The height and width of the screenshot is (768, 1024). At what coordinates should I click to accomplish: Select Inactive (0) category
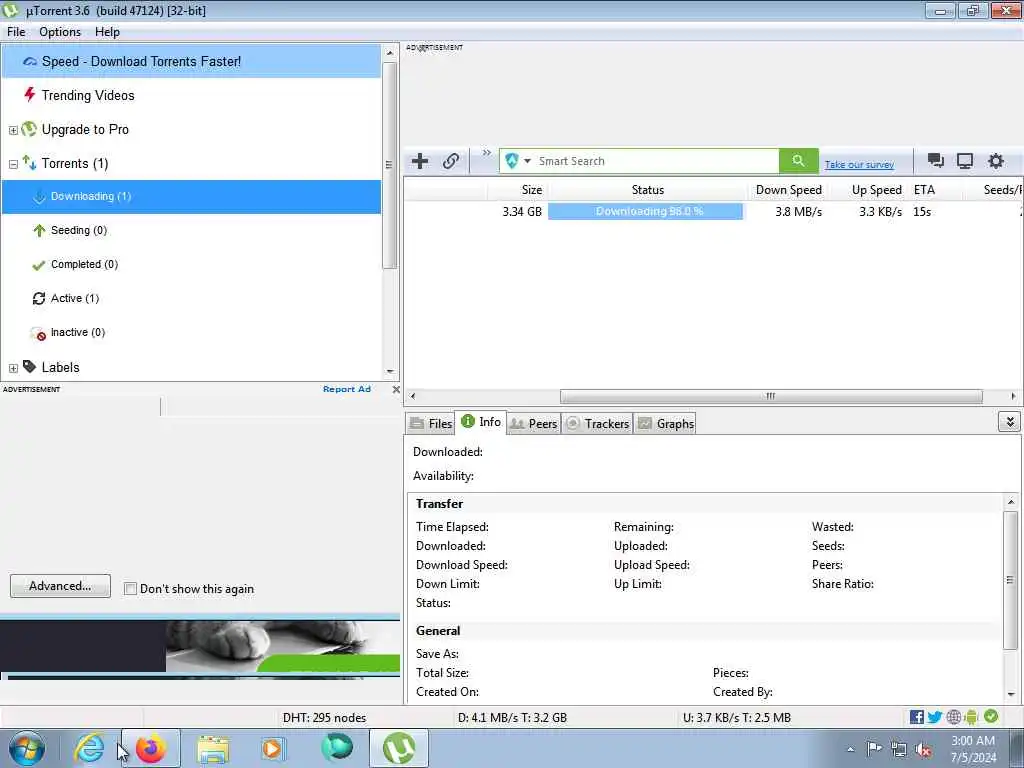click(78, 332)
